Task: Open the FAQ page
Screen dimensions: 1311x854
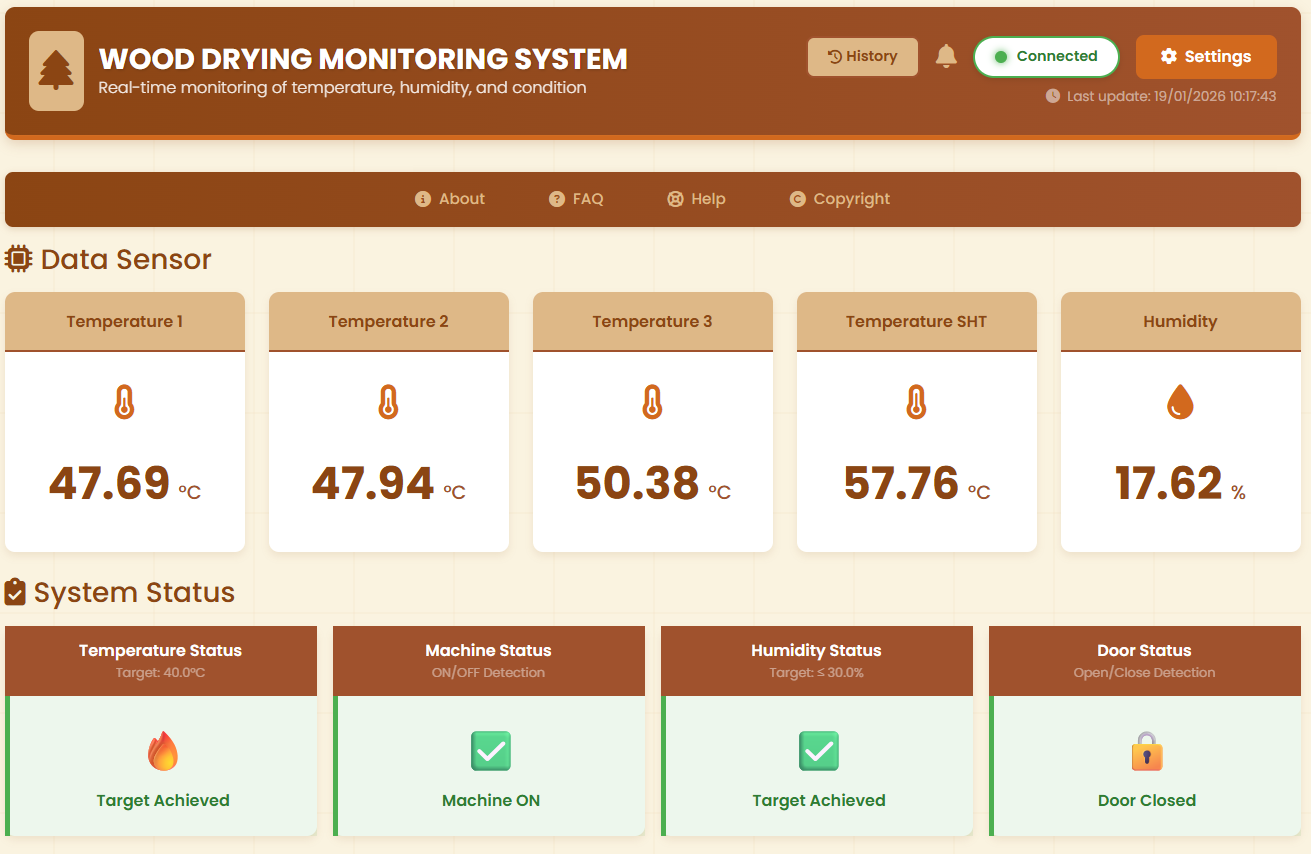Action: click(x=576, y=199)
